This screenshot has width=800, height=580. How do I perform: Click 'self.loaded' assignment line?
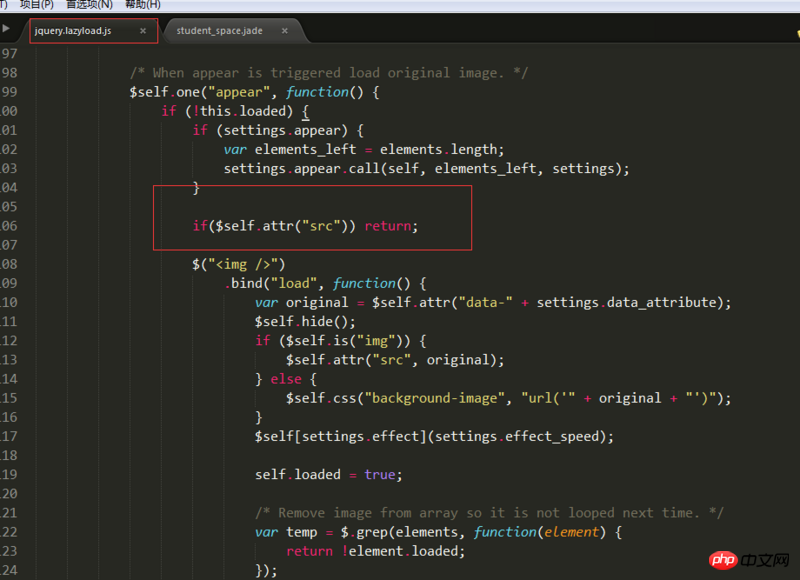tap(328, 474)
